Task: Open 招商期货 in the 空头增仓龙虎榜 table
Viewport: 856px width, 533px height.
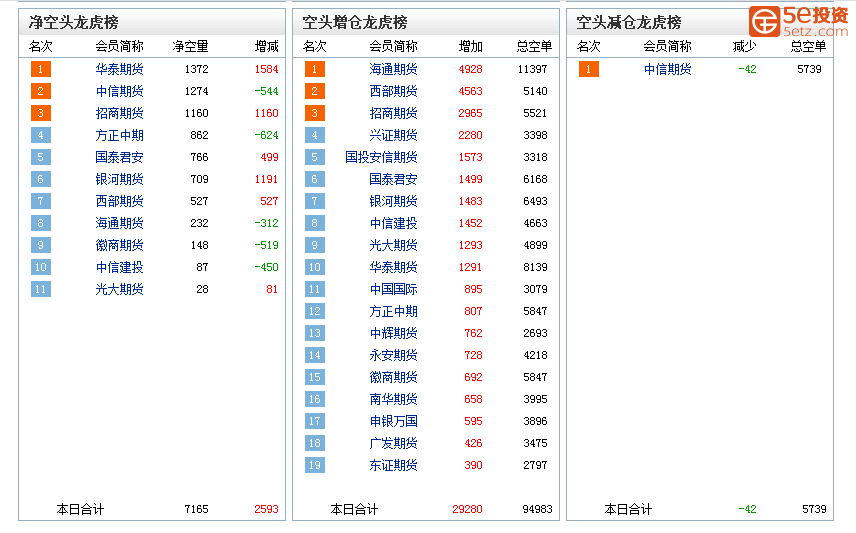Action: pos(393,113)
